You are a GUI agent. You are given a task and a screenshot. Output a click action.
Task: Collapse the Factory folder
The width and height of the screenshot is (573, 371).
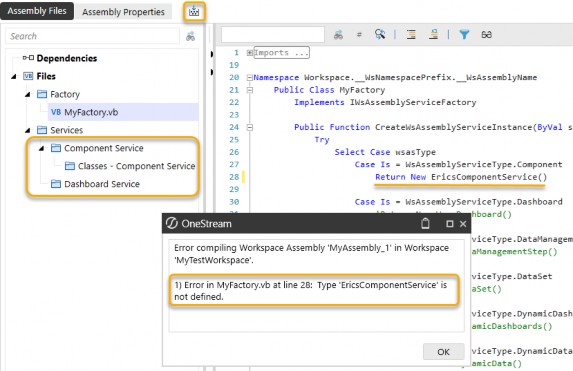pyautogui.click(x=28, y=94)
